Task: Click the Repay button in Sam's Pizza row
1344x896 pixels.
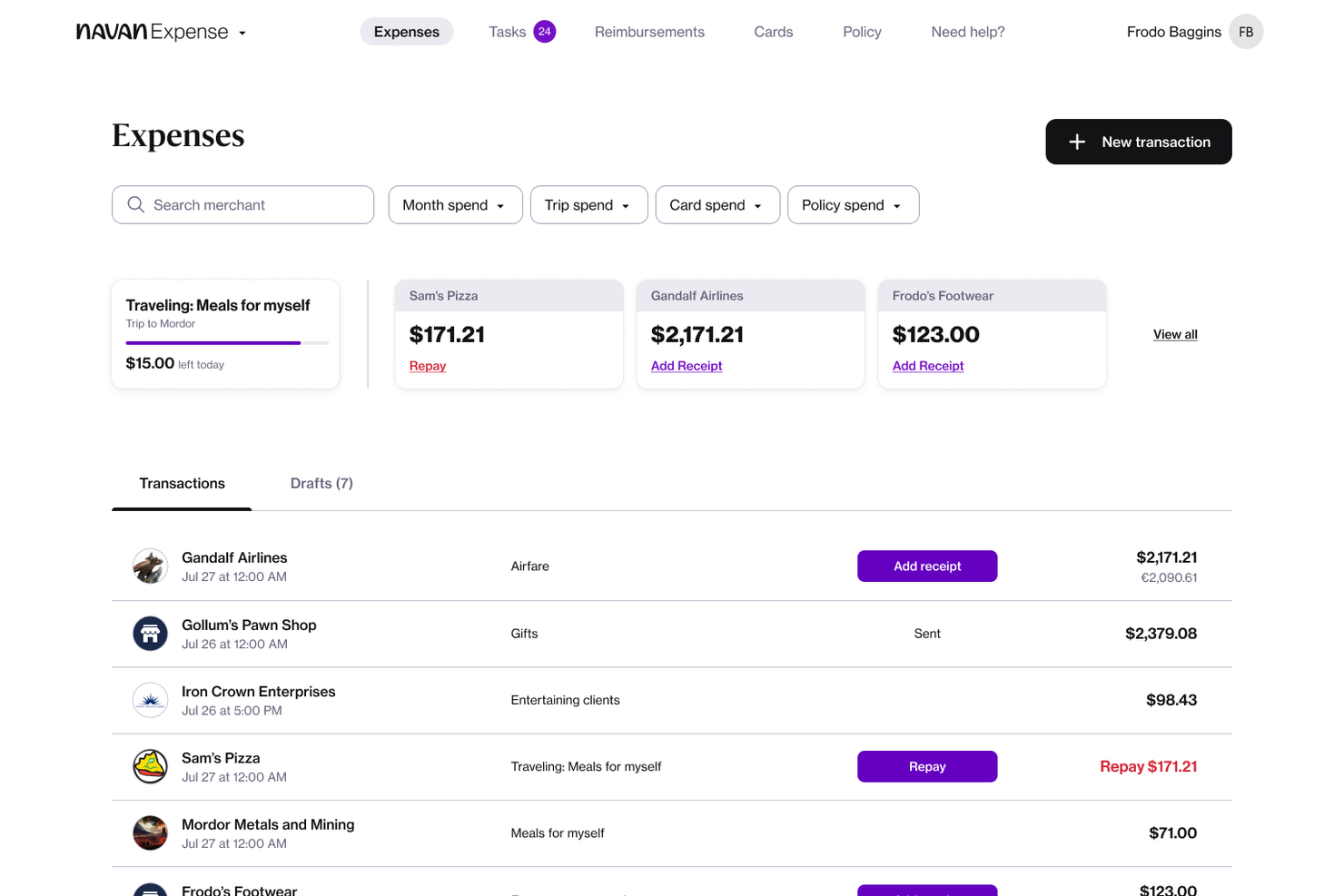Action: click(x=927, y=766)
